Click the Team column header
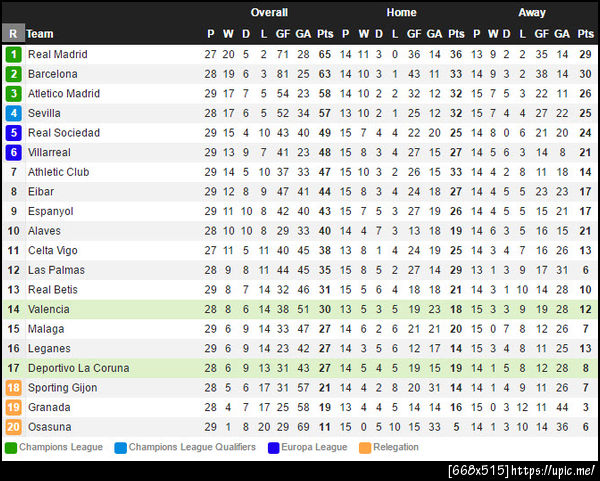Image resolution: width=600 pixels, height=481 pixels. click(40, 34)
